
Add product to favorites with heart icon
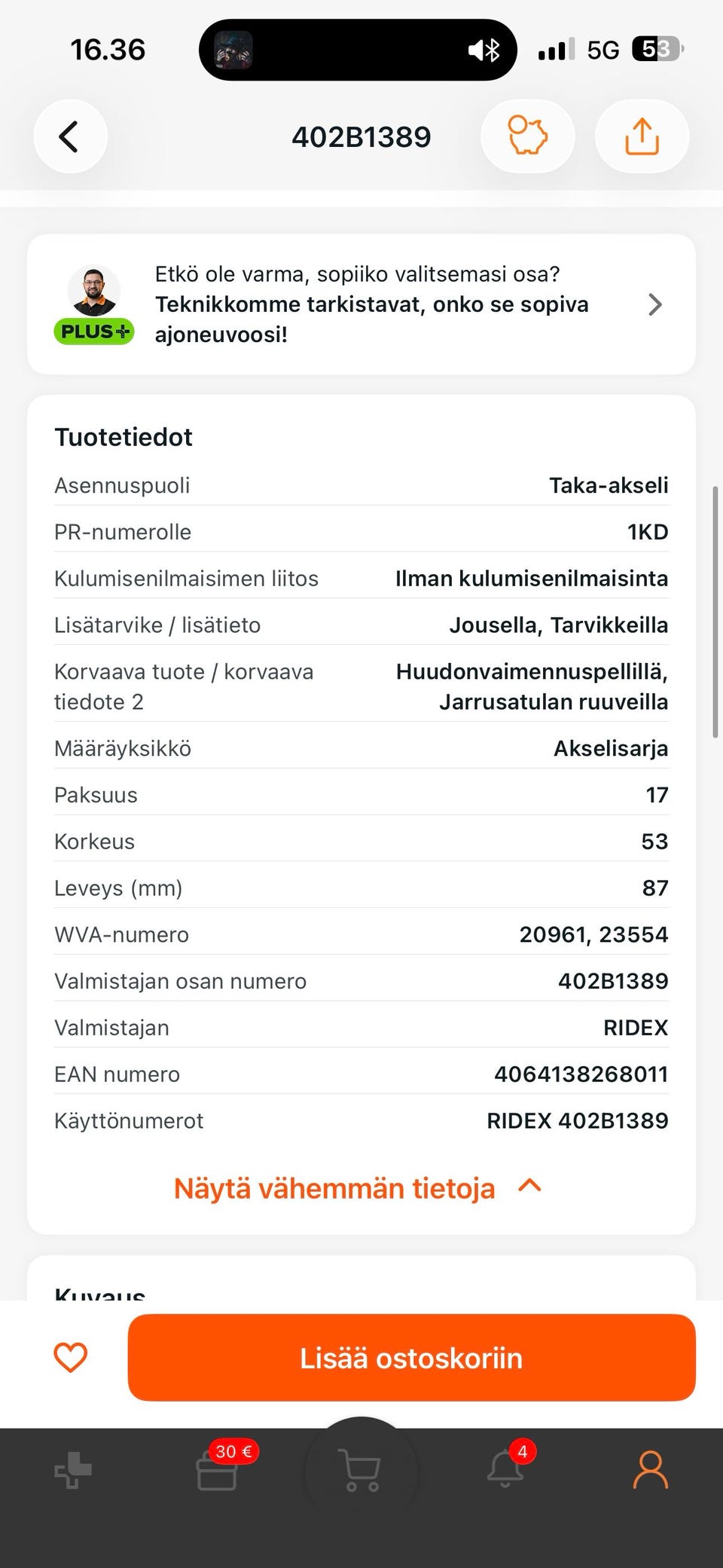point(71,1358)
